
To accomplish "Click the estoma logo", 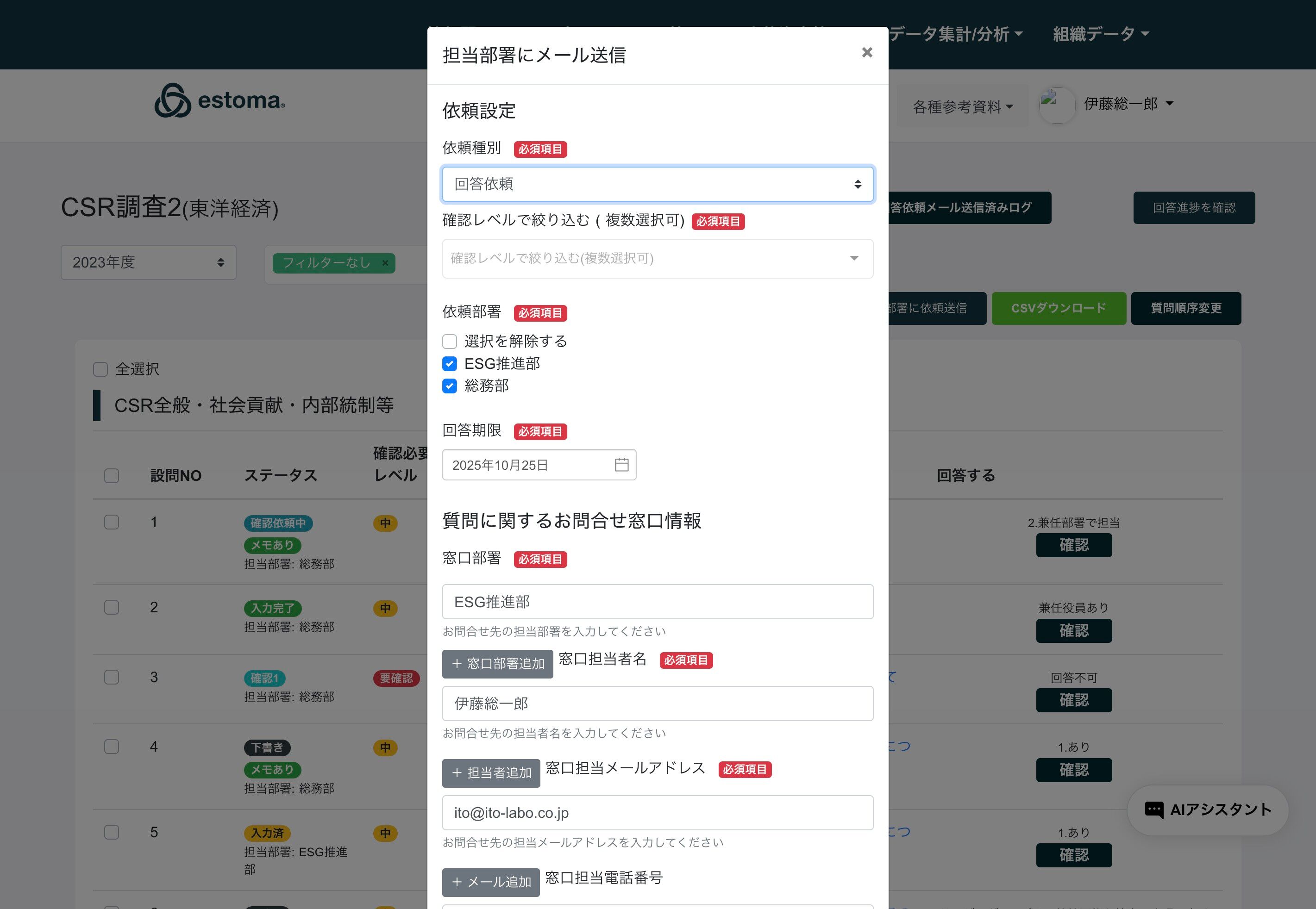I will tap(220, 101).
